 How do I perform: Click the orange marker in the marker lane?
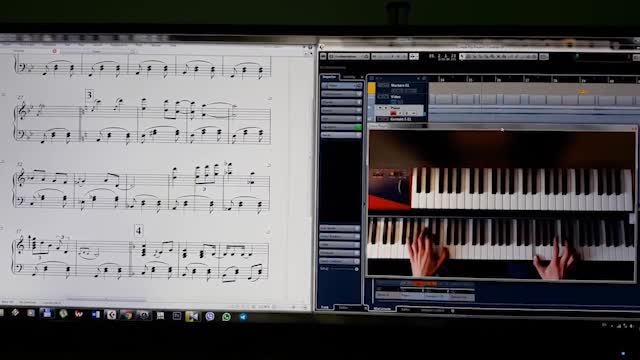pos(584,92)
